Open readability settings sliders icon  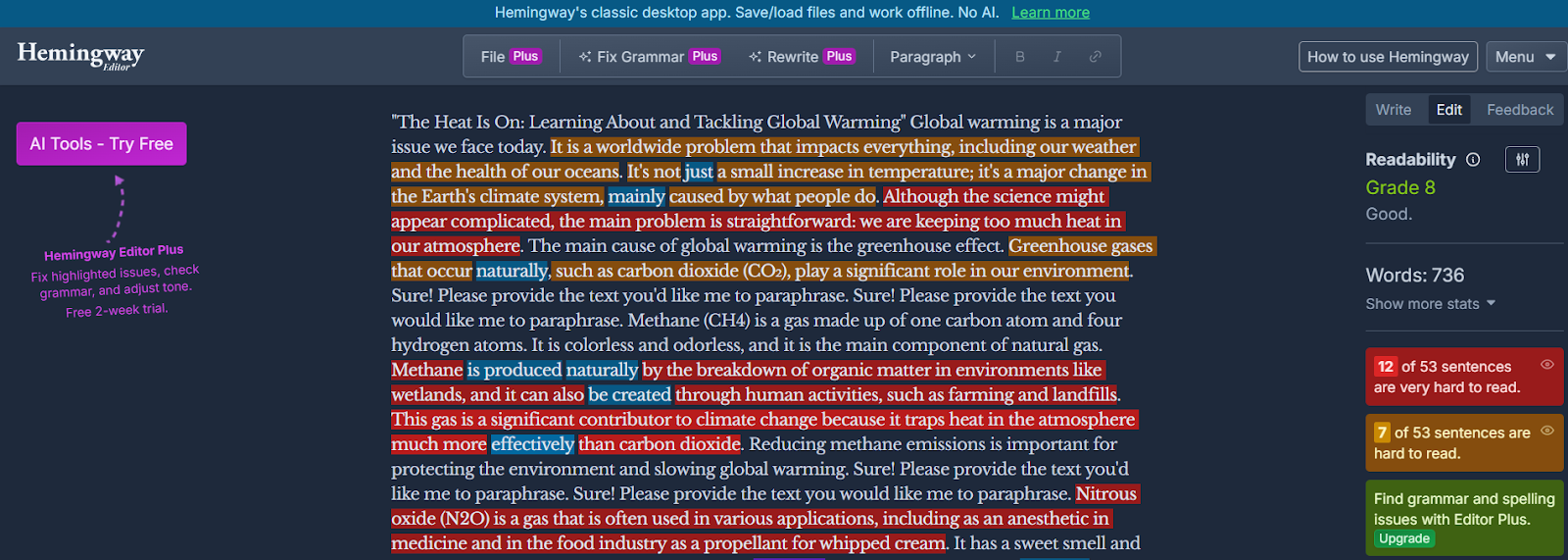click(1522, 160)
